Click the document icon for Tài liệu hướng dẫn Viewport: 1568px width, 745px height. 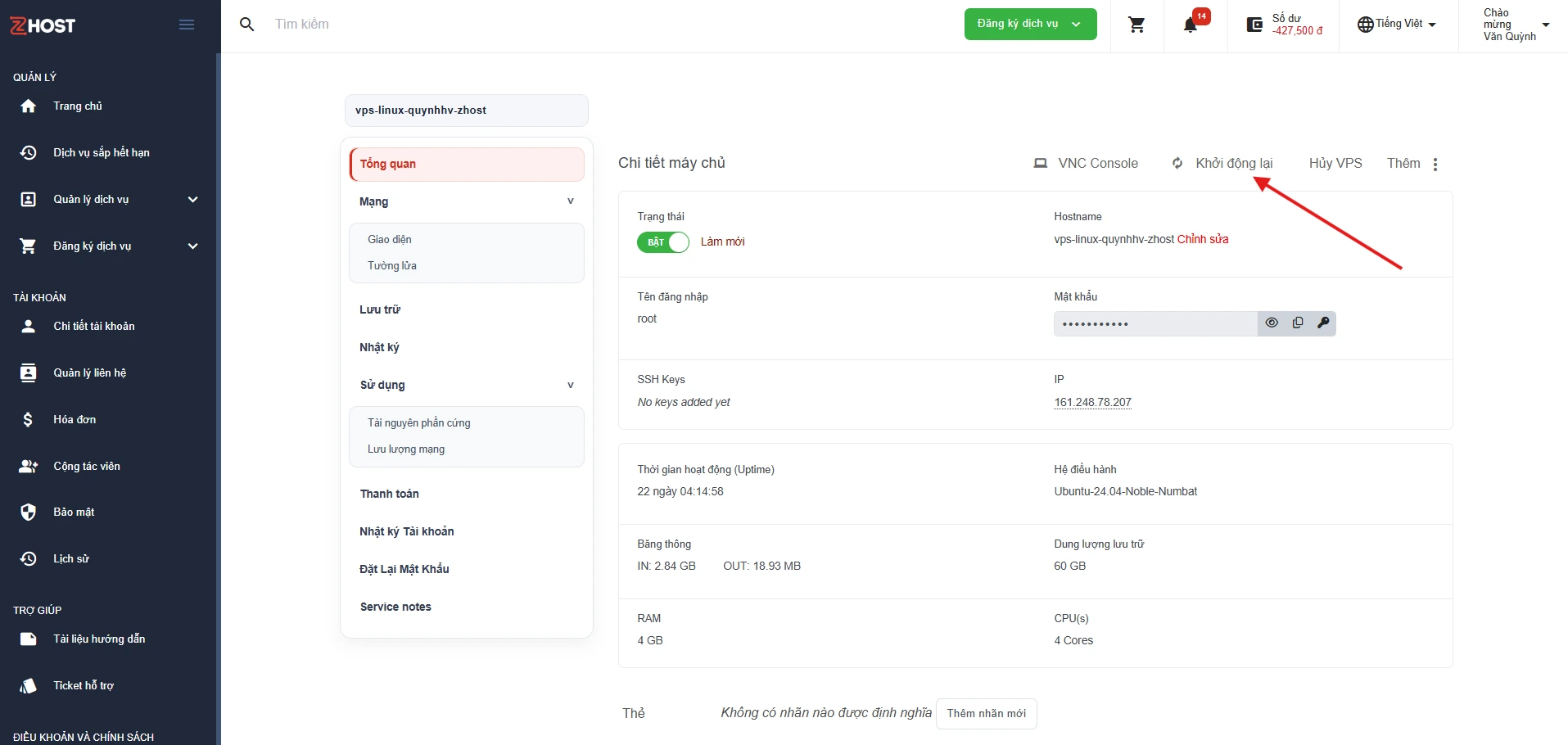point(29,639)
